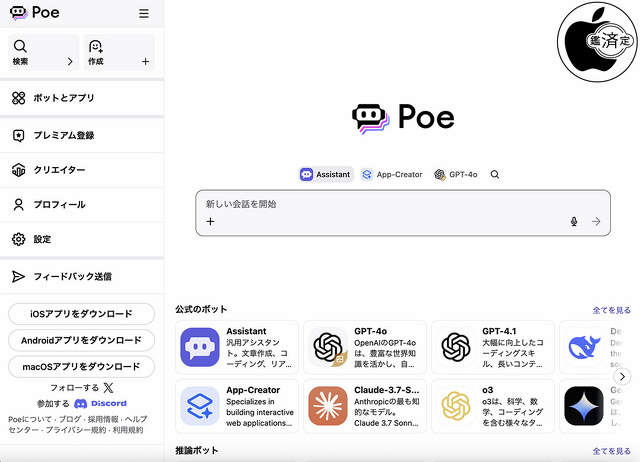Open フィードバック送信 in the sidebar
640x462 pixels.
tap(82, 277)
